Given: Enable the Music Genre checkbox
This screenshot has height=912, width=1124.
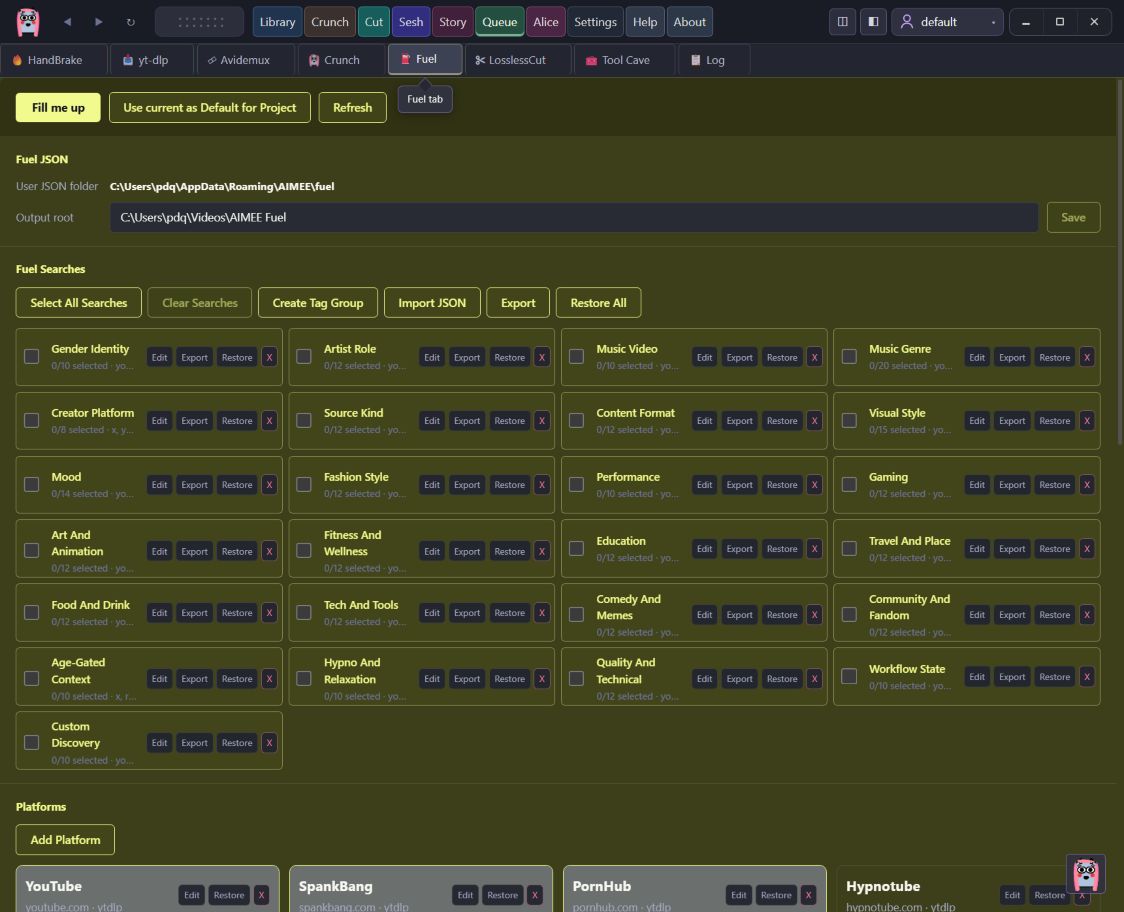Looking at the screenshot, I should coord(849,356).
